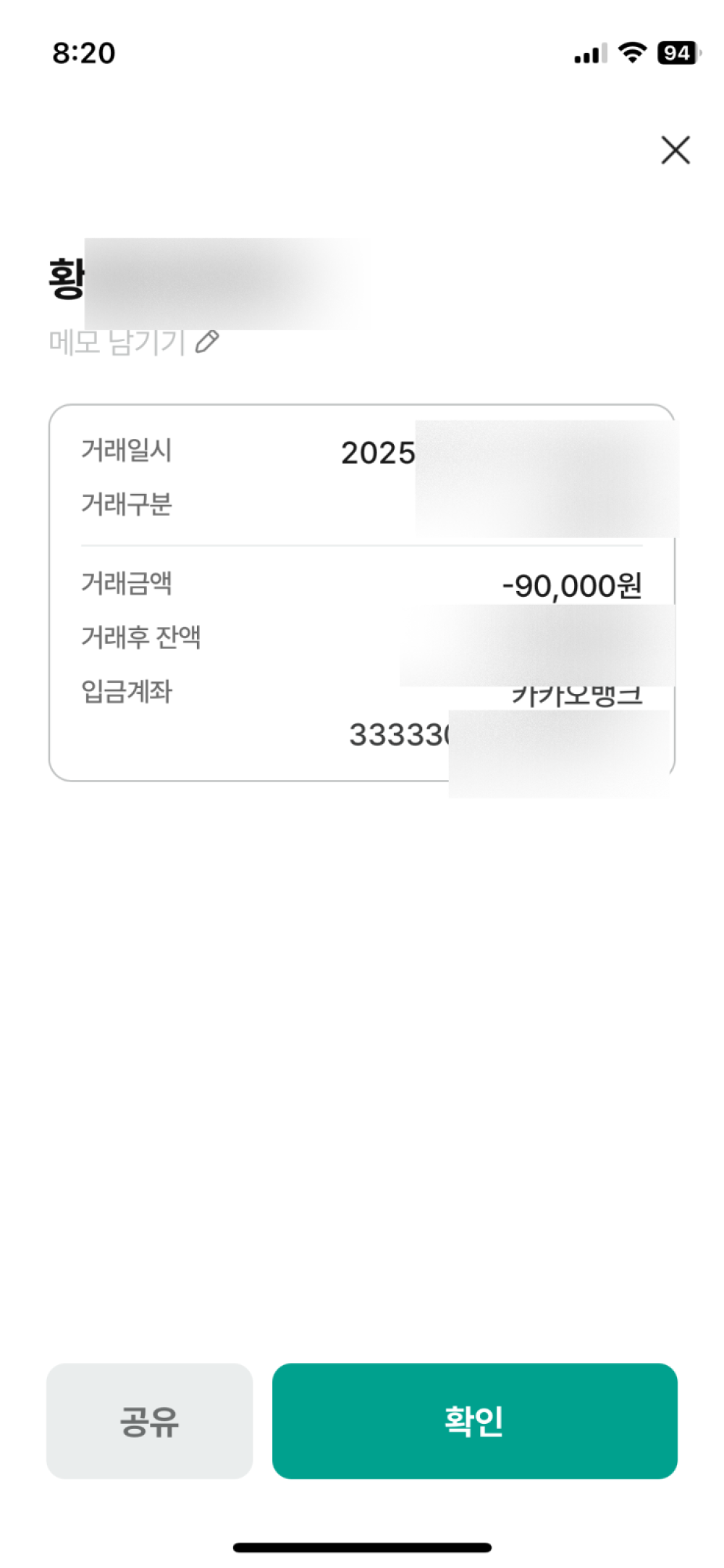This screenshot has width=724, height=1568.
Task: Tap the battery indicator showing 94
Action: 678,53
